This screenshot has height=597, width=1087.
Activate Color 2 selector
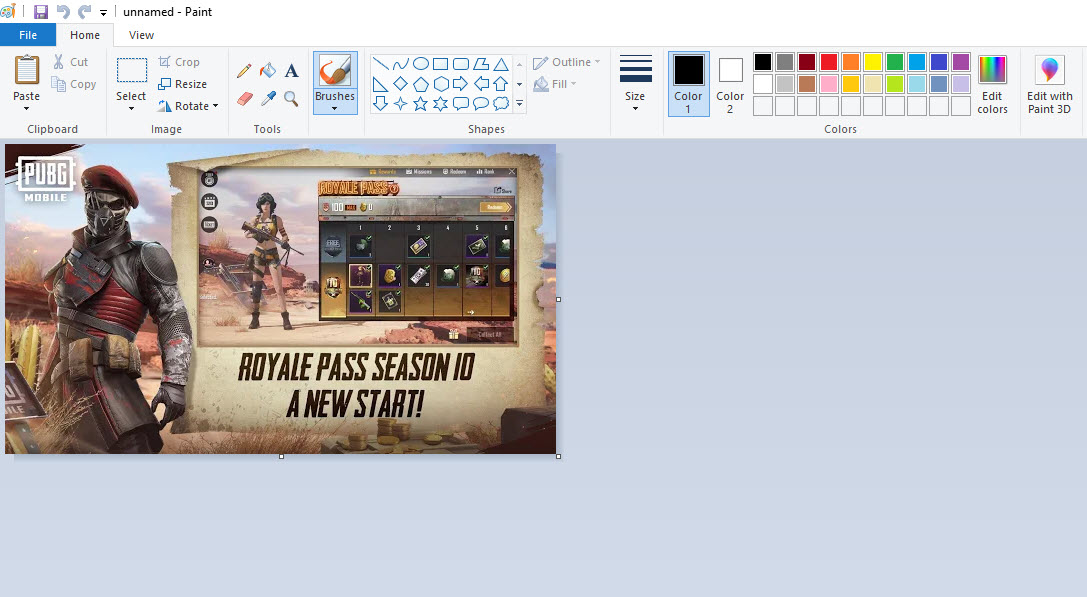[730, 84]
